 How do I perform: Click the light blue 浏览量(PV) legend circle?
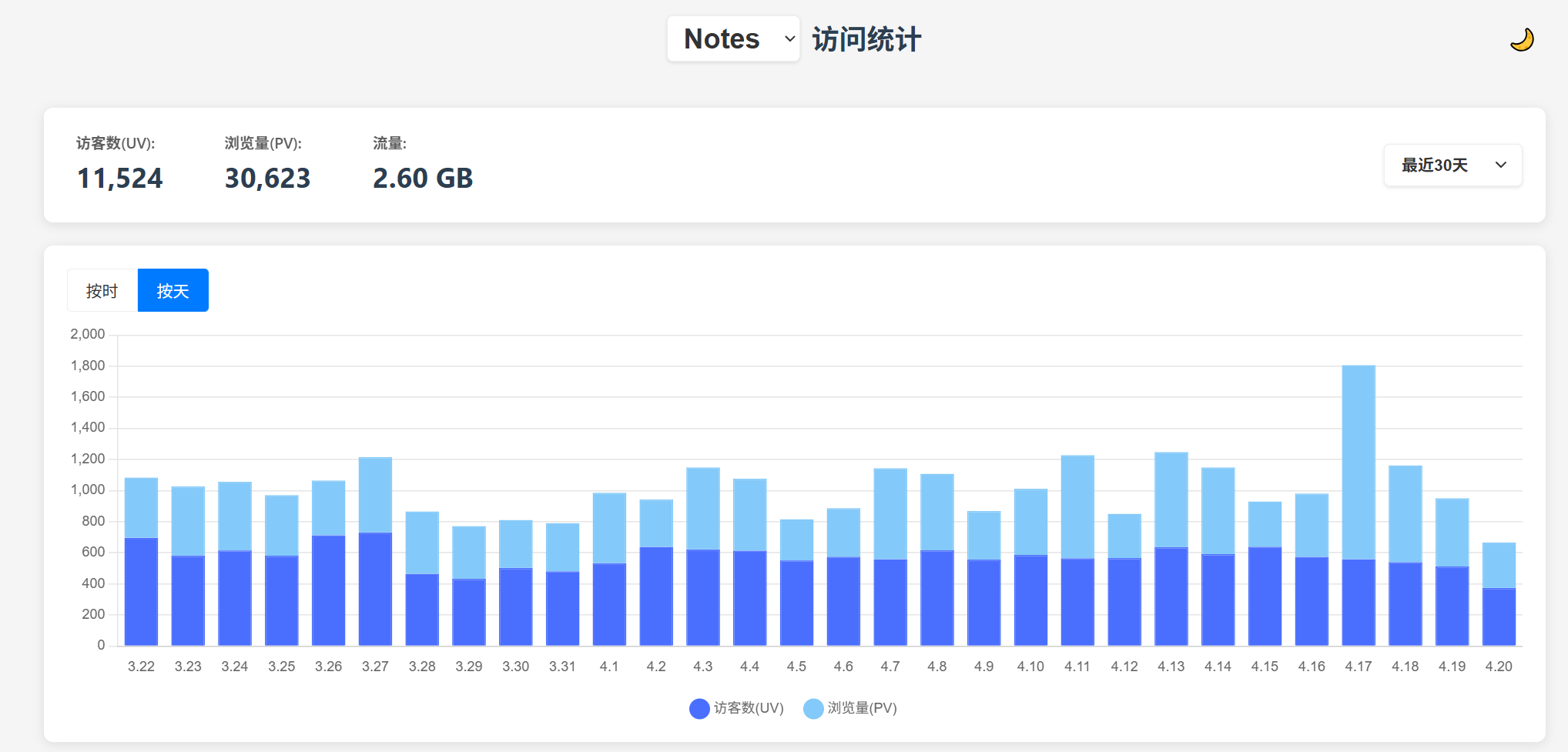pyautogui.click(x=812, y=708)
